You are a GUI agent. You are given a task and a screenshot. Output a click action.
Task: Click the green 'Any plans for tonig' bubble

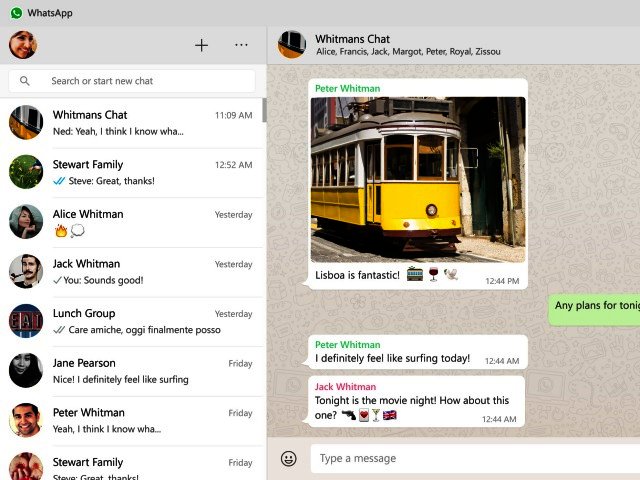coord(594,310)
